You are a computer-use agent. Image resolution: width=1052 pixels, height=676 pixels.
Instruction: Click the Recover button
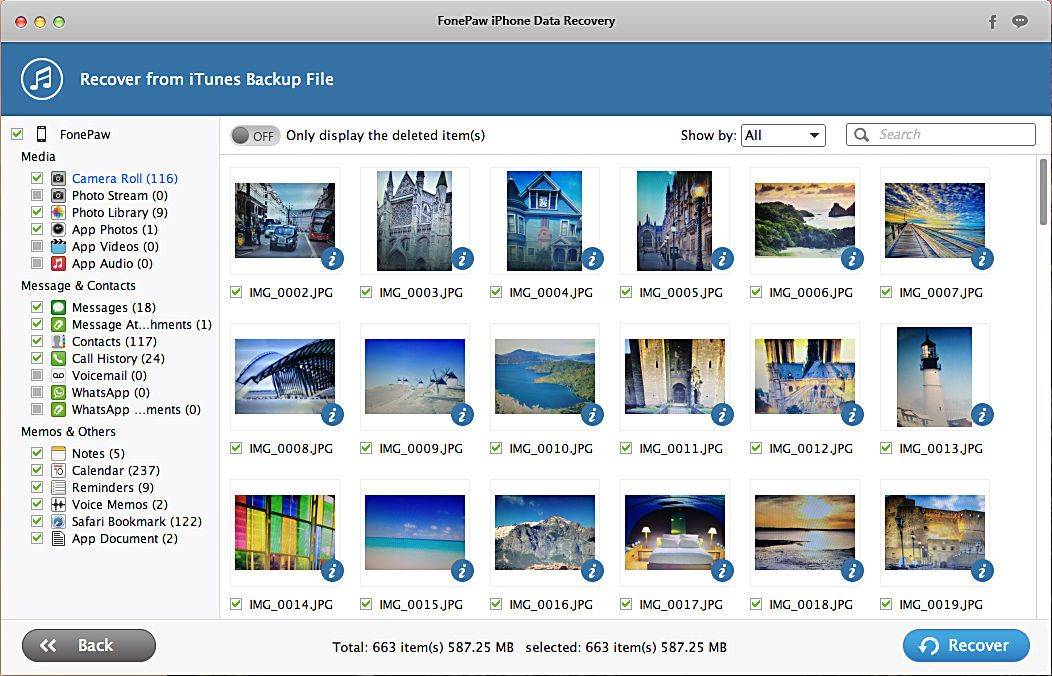[965, 646]
